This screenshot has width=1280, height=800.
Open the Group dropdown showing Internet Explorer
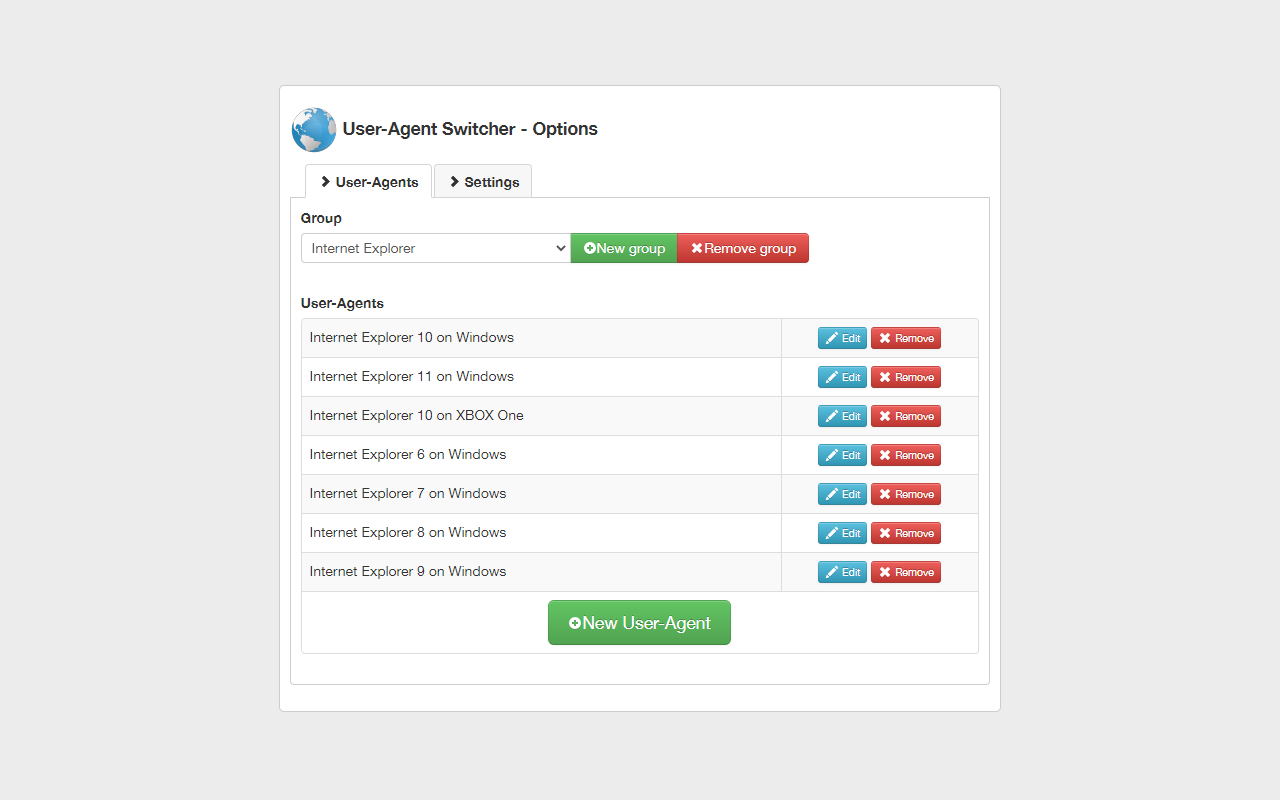point(436,248)
